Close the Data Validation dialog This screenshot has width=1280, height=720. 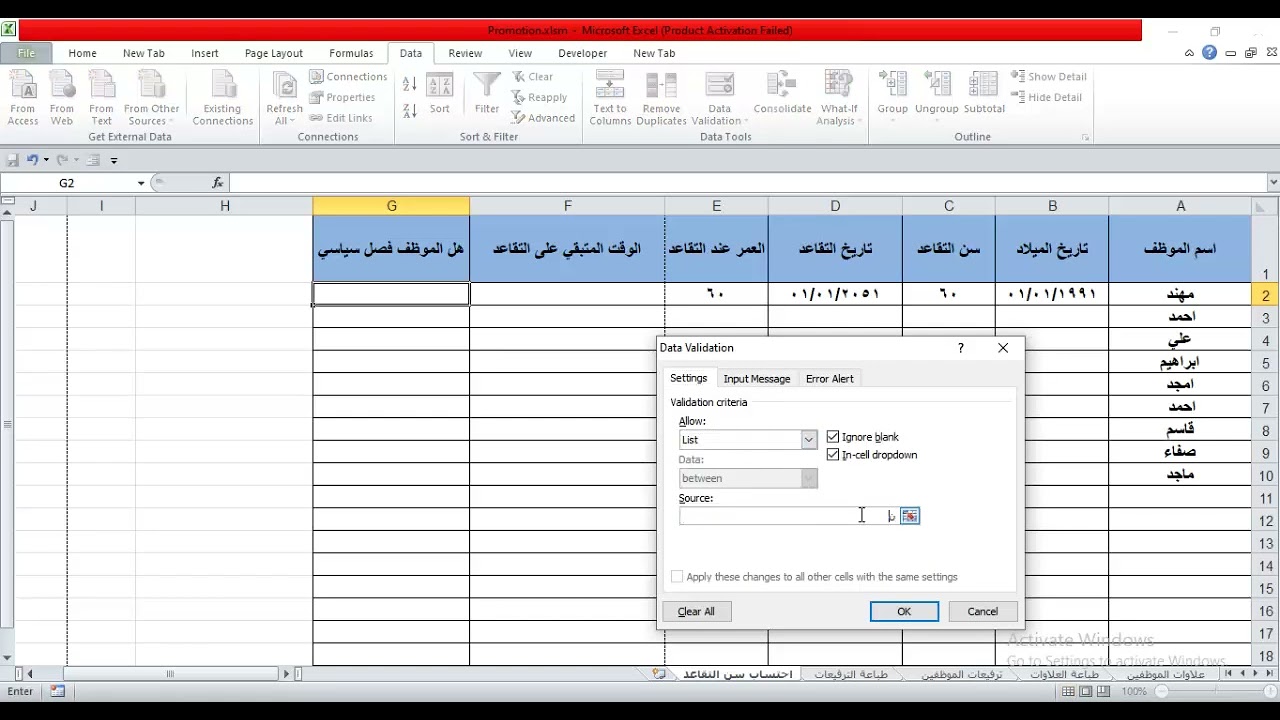1003,348
